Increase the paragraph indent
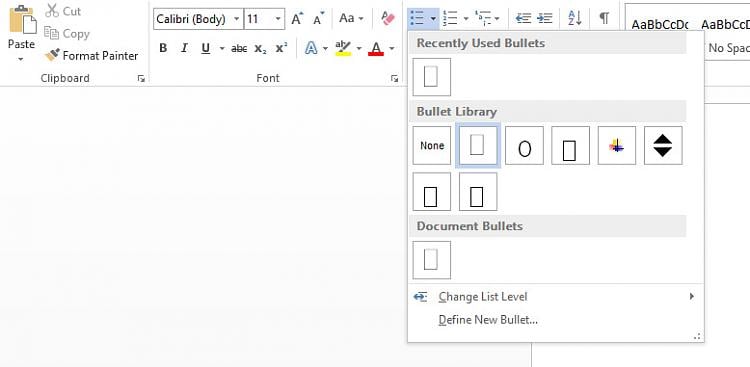Viewport: 750px width, 367px height. click(x=545, y=18)
